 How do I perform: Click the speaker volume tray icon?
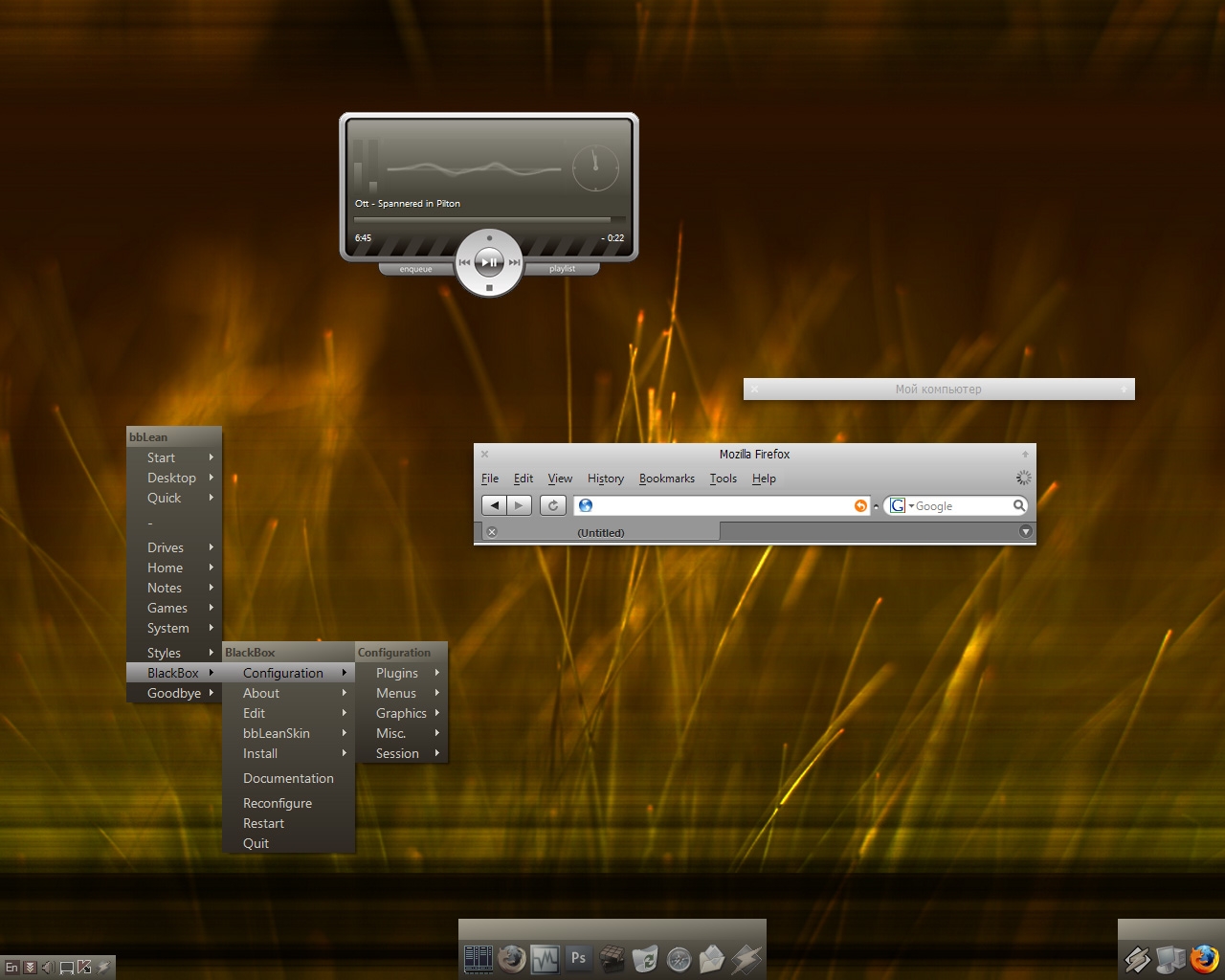coord(48,968)
